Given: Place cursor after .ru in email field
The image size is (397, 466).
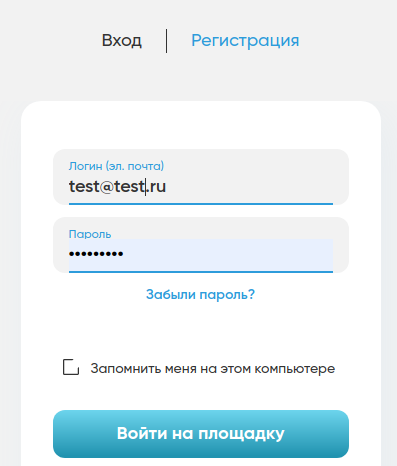Looking at the screenshot, I should [166, 187].
